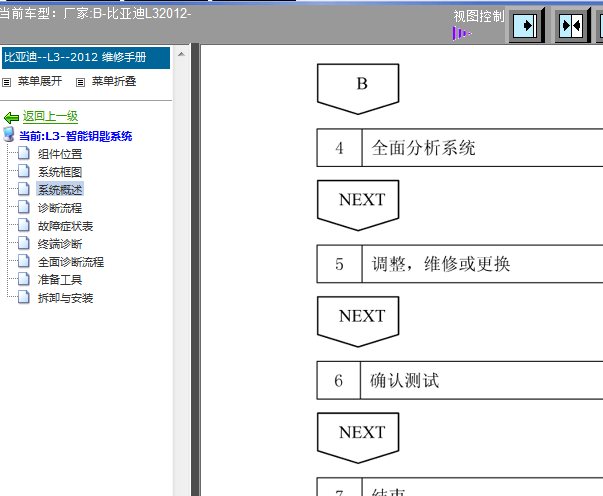Screen dimensions: 603x496
Task: Click the vertical panel splitter bar
Action: tap(195, 270)
